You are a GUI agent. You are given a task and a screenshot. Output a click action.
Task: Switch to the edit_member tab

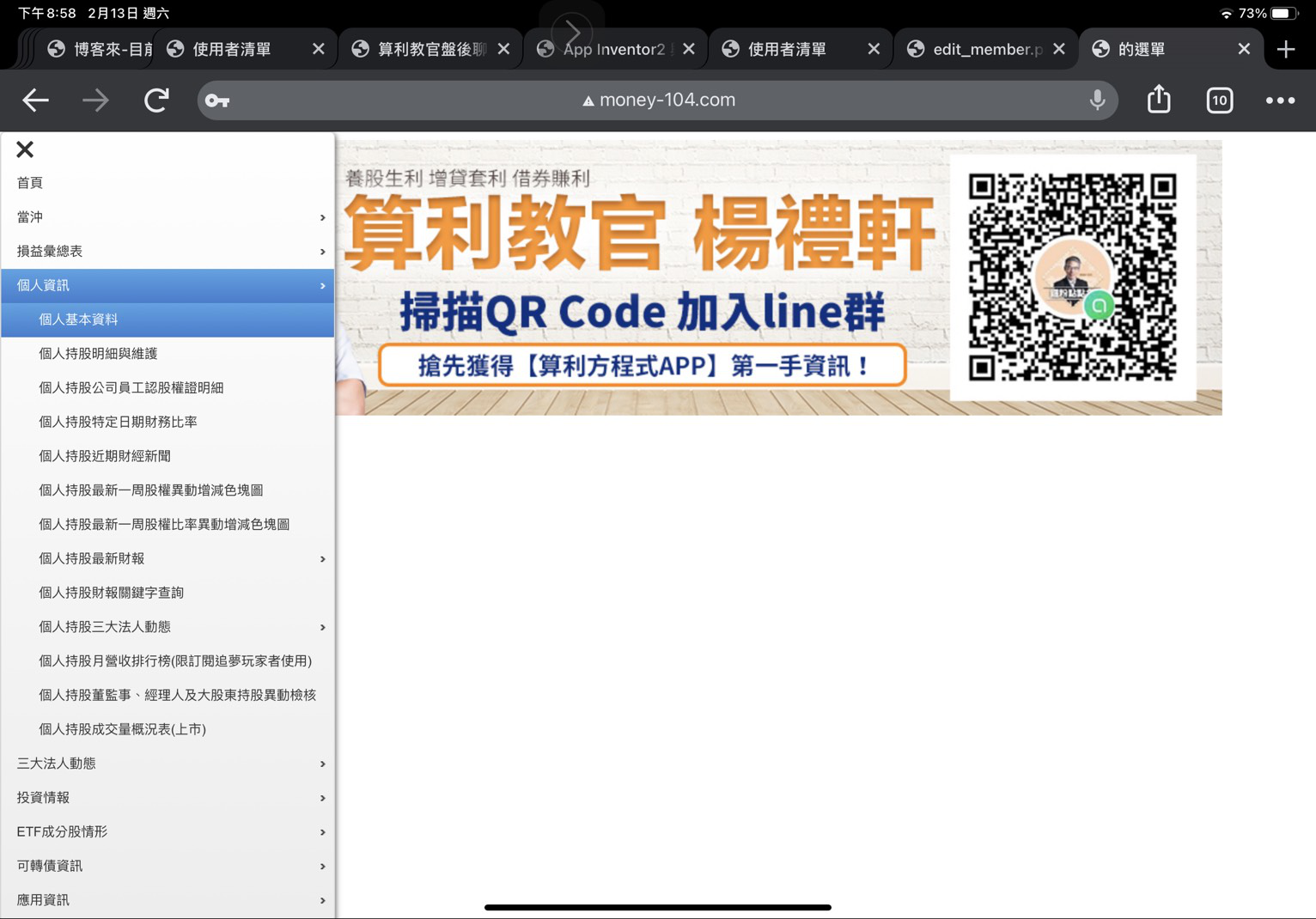(979, 50)
